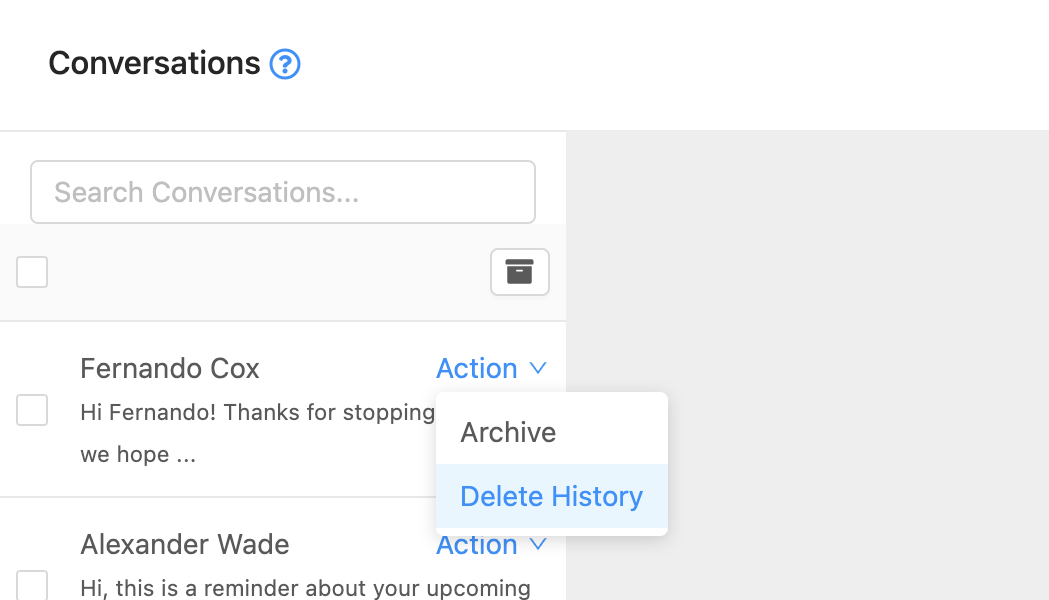
Task: Select the Archive option above Delete History
Action: pyautogui.click(x=508, y=432)
